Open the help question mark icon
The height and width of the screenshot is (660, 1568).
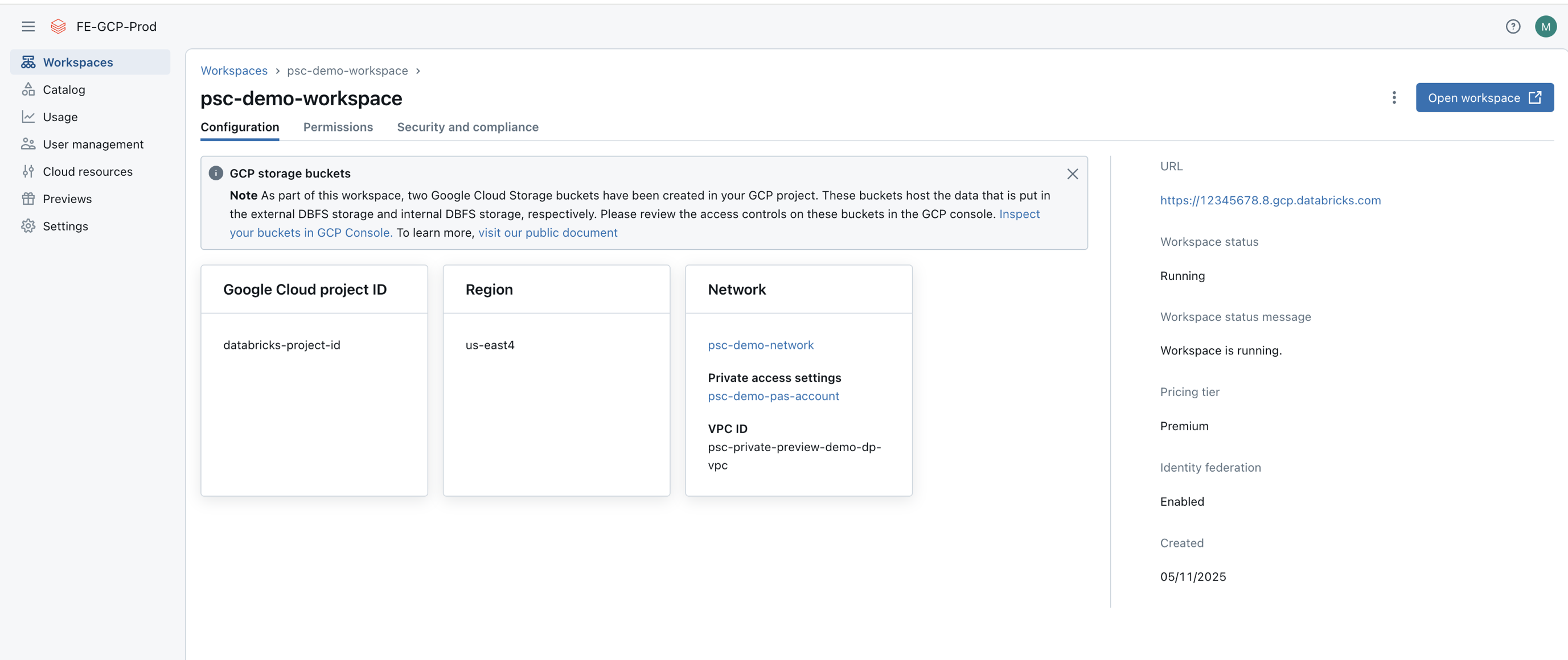click(x=1513, y=26)
